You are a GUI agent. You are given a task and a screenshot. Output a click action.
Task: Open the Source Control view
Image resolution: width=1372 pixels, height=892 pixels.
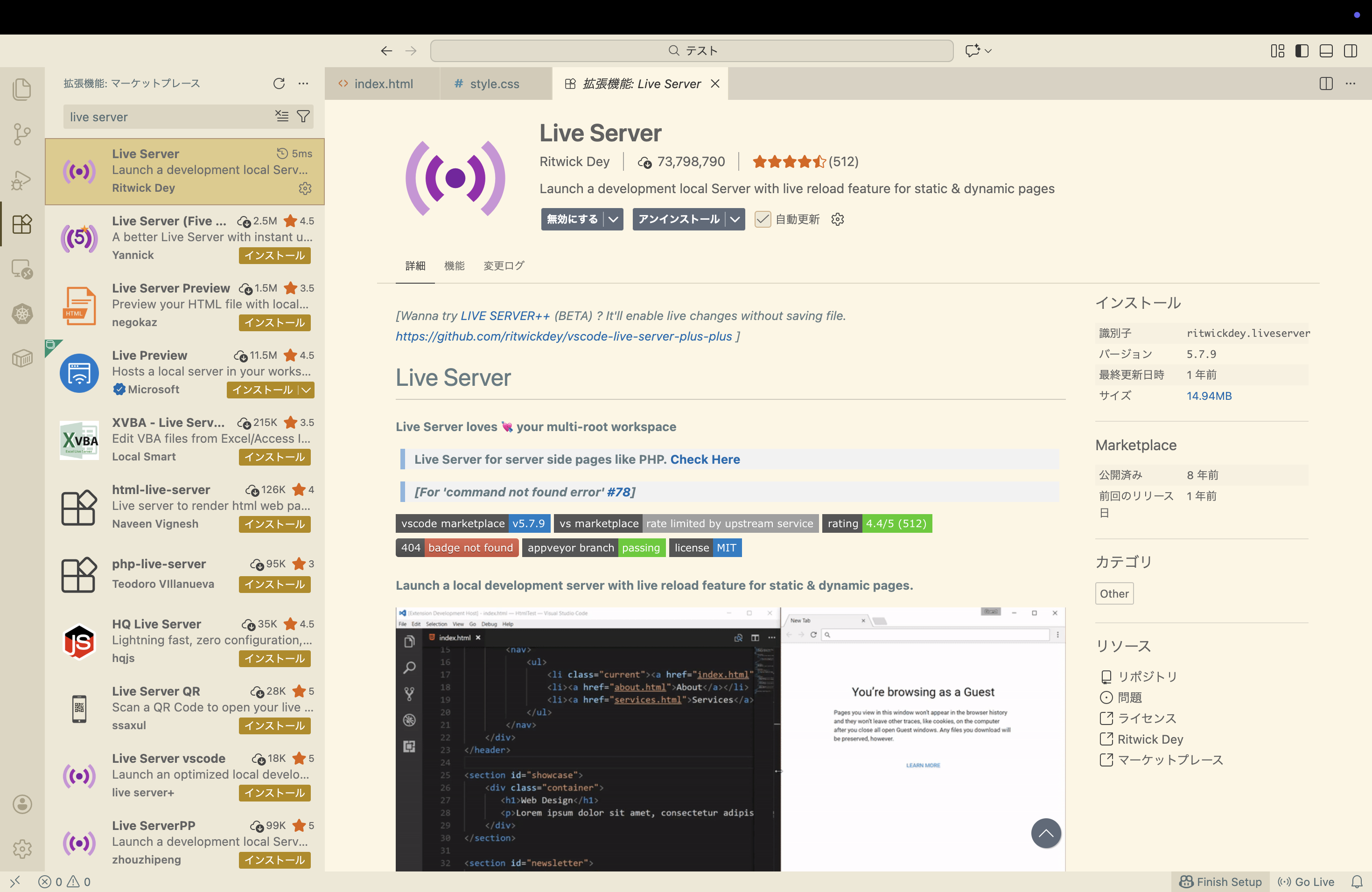(x=22, y=134)
